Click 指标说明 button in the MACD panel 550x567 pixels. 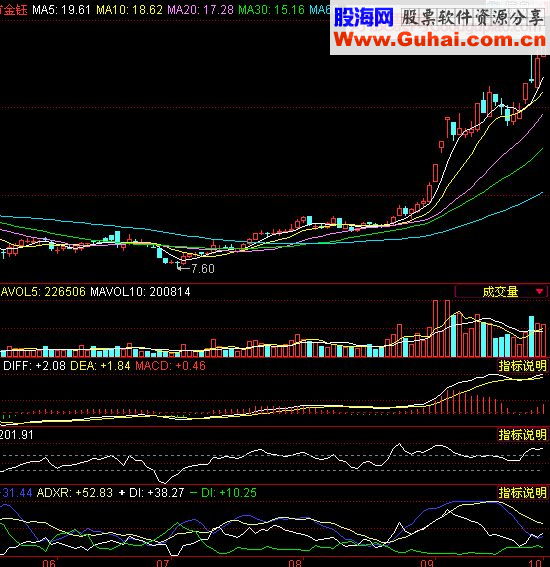pos(523,366)
